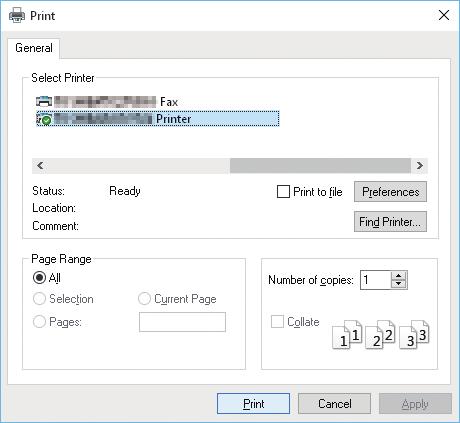
Task: Click the printer list right scroll arrow
Action: (420, 165)
